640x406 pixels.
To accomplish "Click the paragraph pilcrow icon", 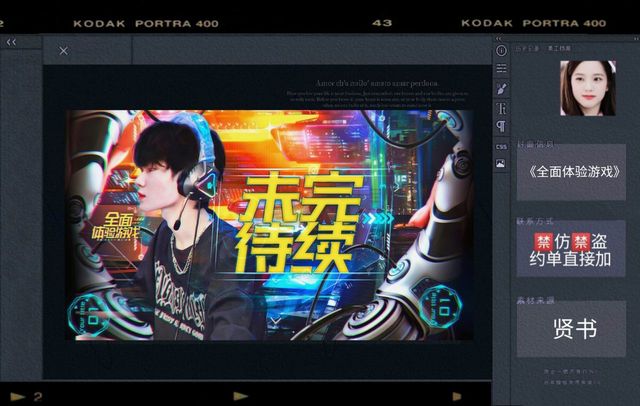I will click(x=501, y=126).
